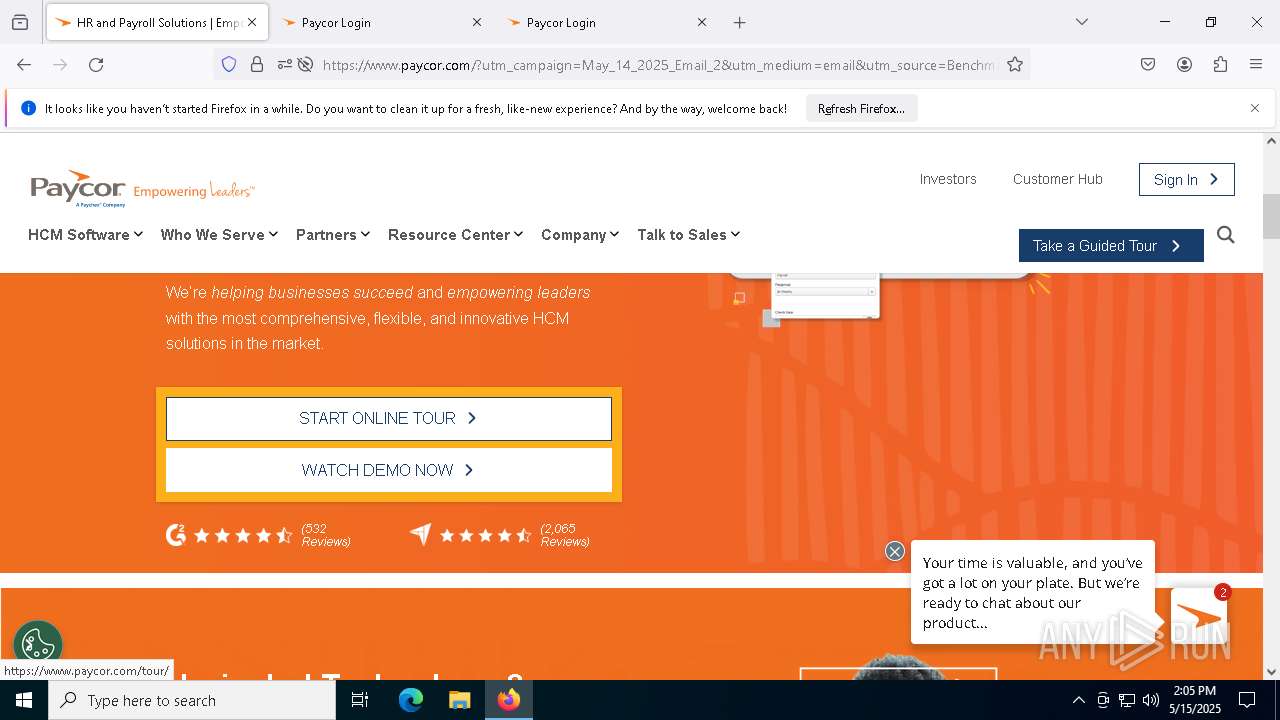Click the Sign In button
1280x720 pixels.
(x=1187, y=179)
